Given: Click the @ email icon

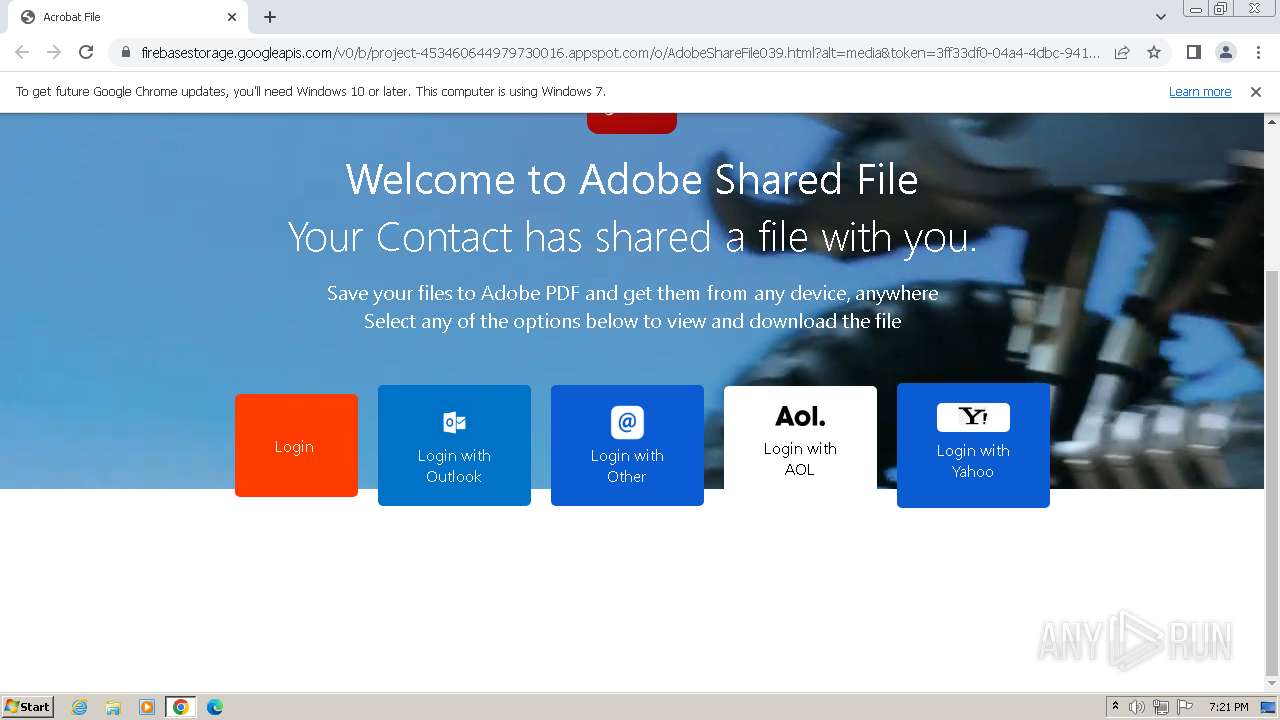Looking at the screenshot, I should [627, 422].
